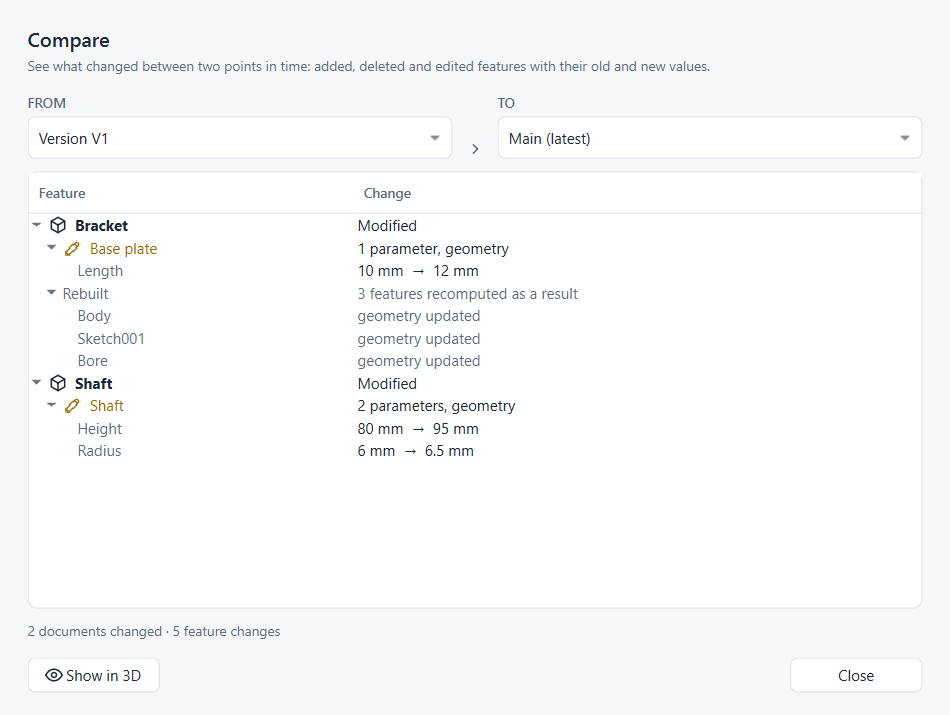Screen dimensions: 950x715
Task: Collapse the Shaft feature parameters
Action: coord(51,405)
